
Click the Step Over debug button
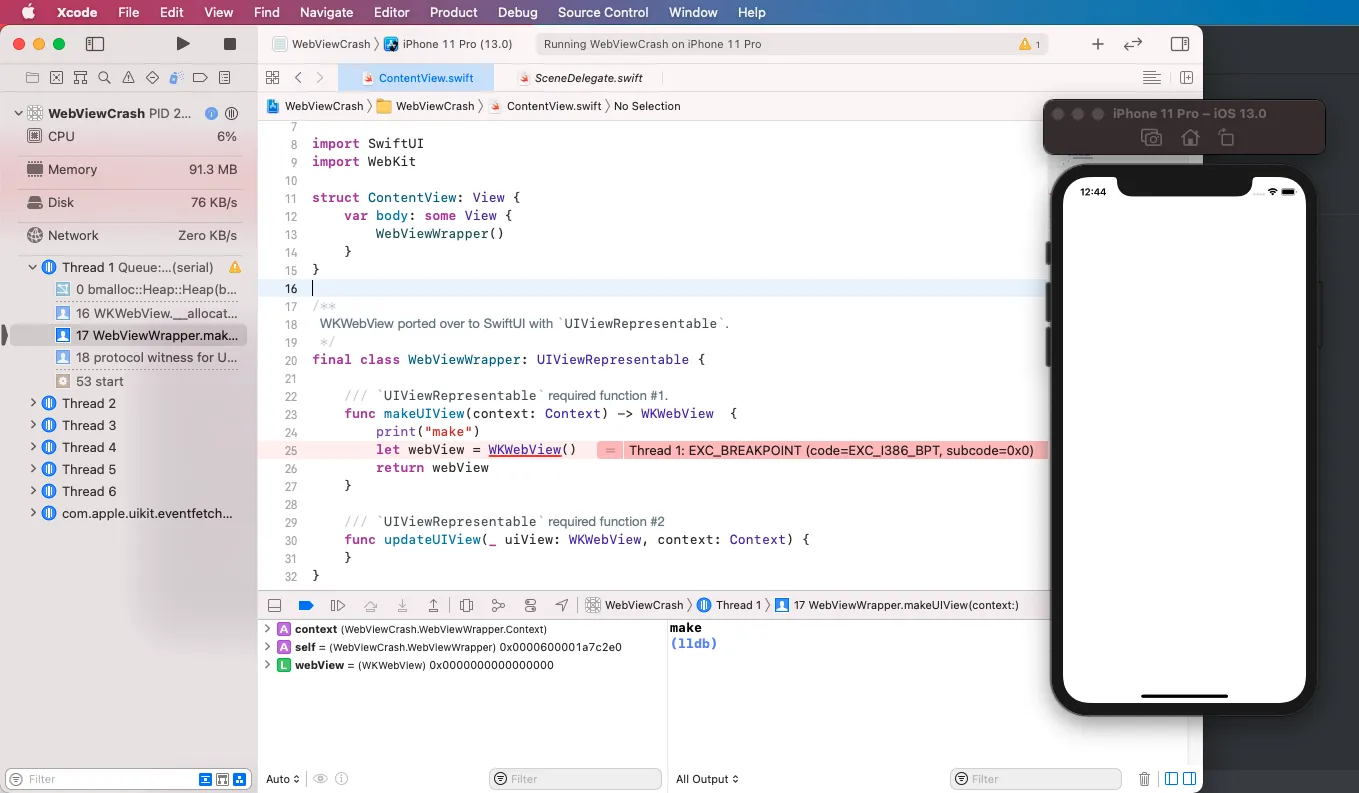click(x=370, y=605)
